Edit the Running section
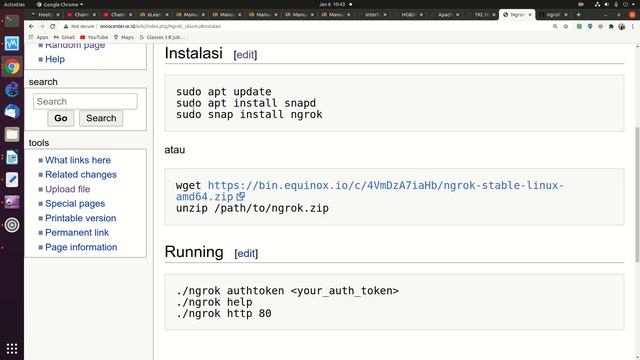Screen dimensions: 640x360 (246, 253)
